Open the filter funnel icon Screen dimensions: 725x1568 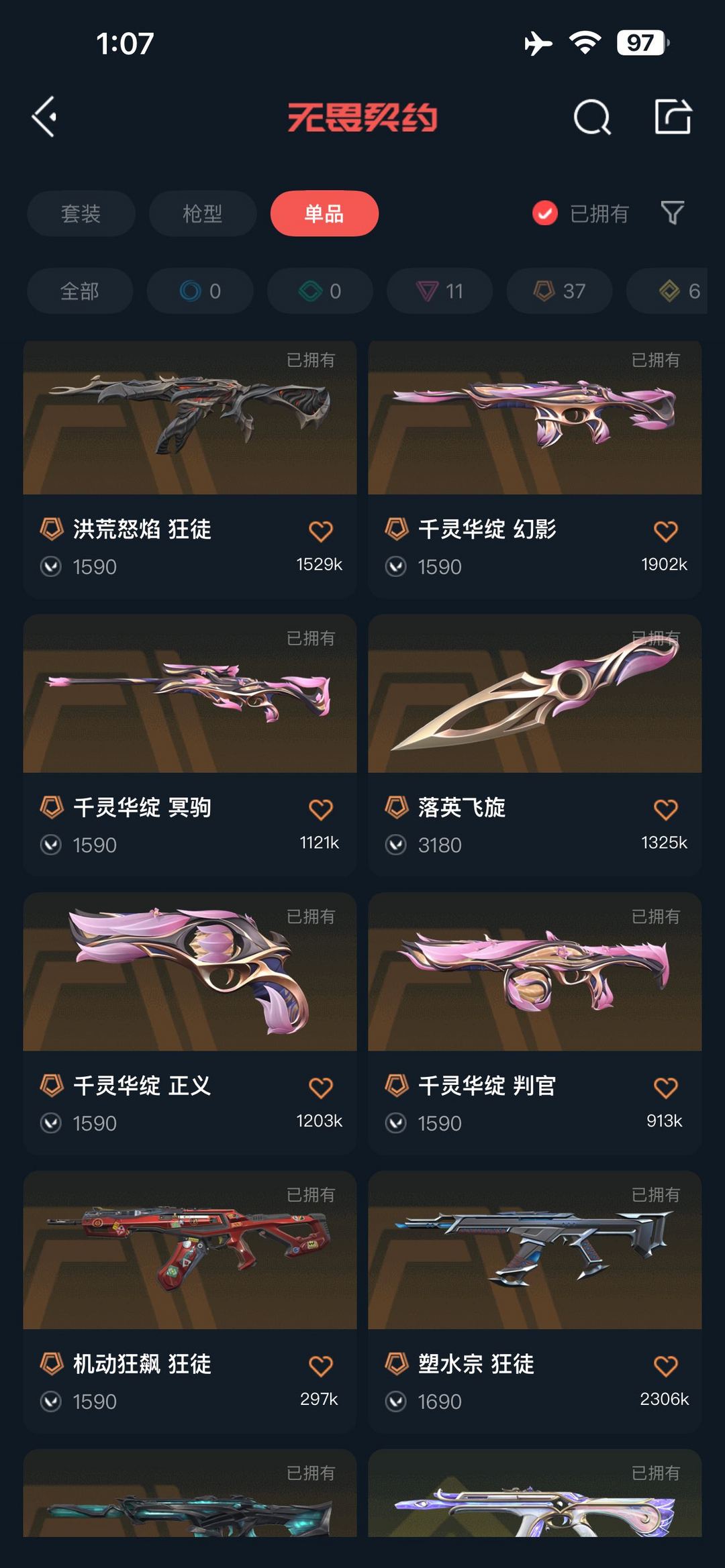[673, 213]
